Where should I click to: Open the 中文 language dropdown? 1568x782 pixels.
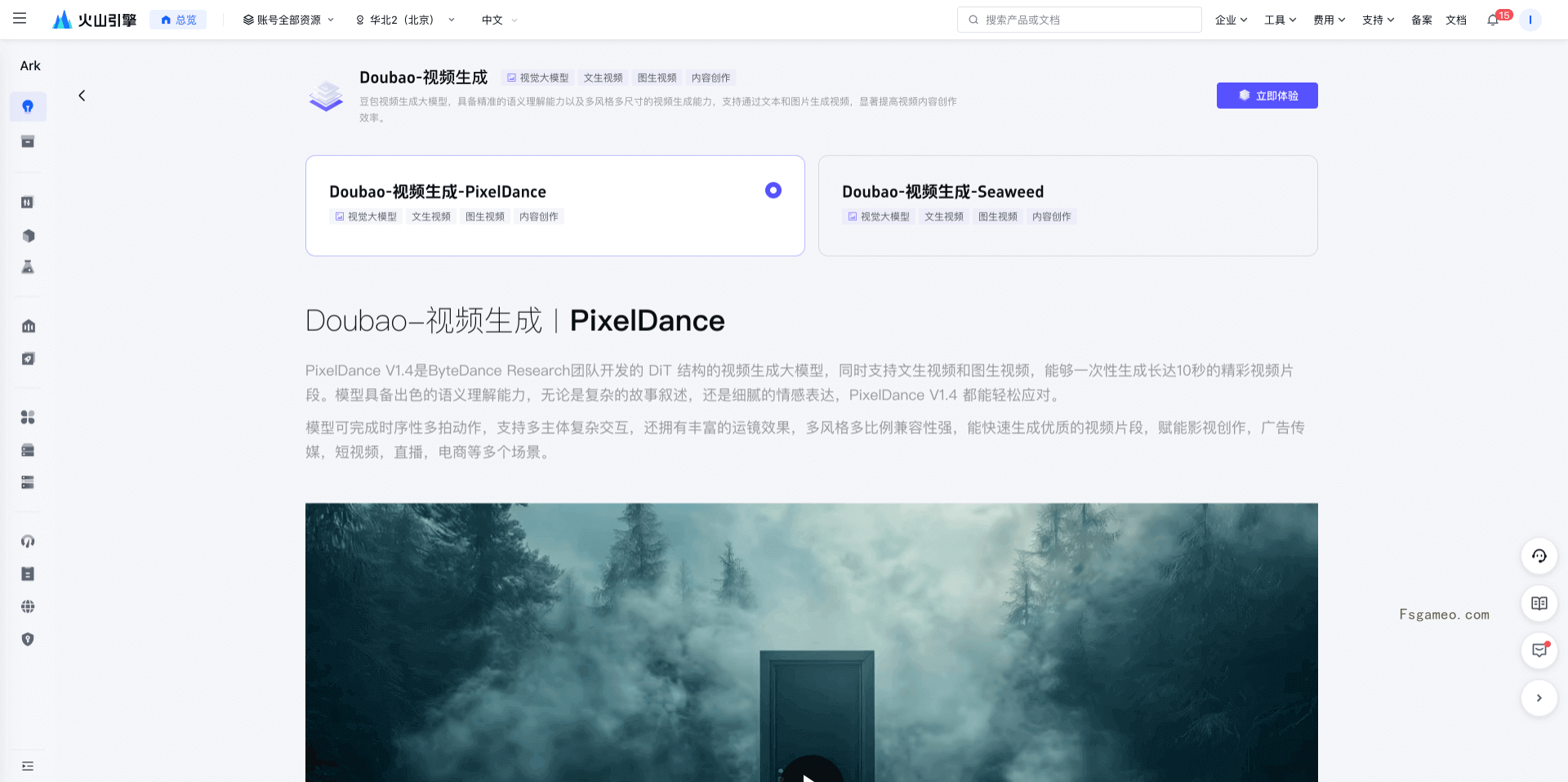(499, 20)
